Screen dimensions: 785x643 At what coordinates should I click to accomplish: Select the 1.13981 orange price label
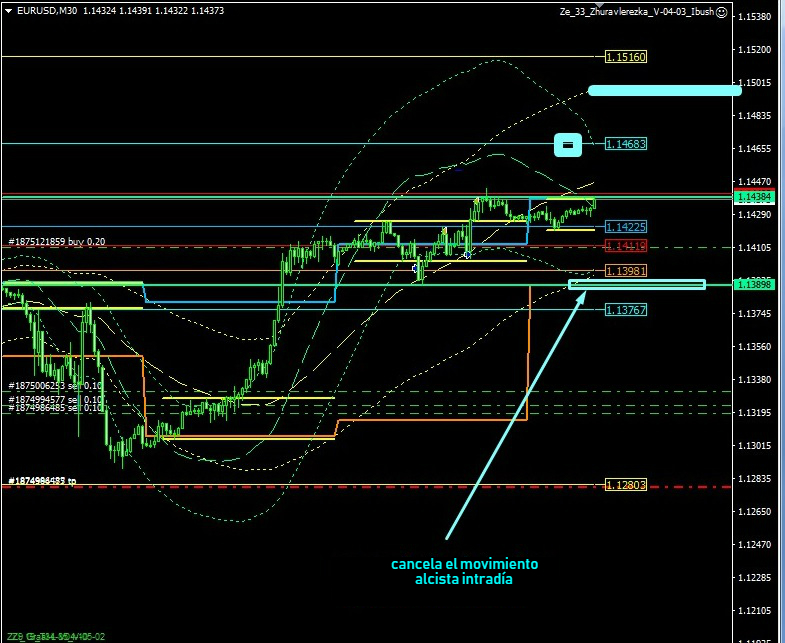pyautogui.click(x=626, y=271)
